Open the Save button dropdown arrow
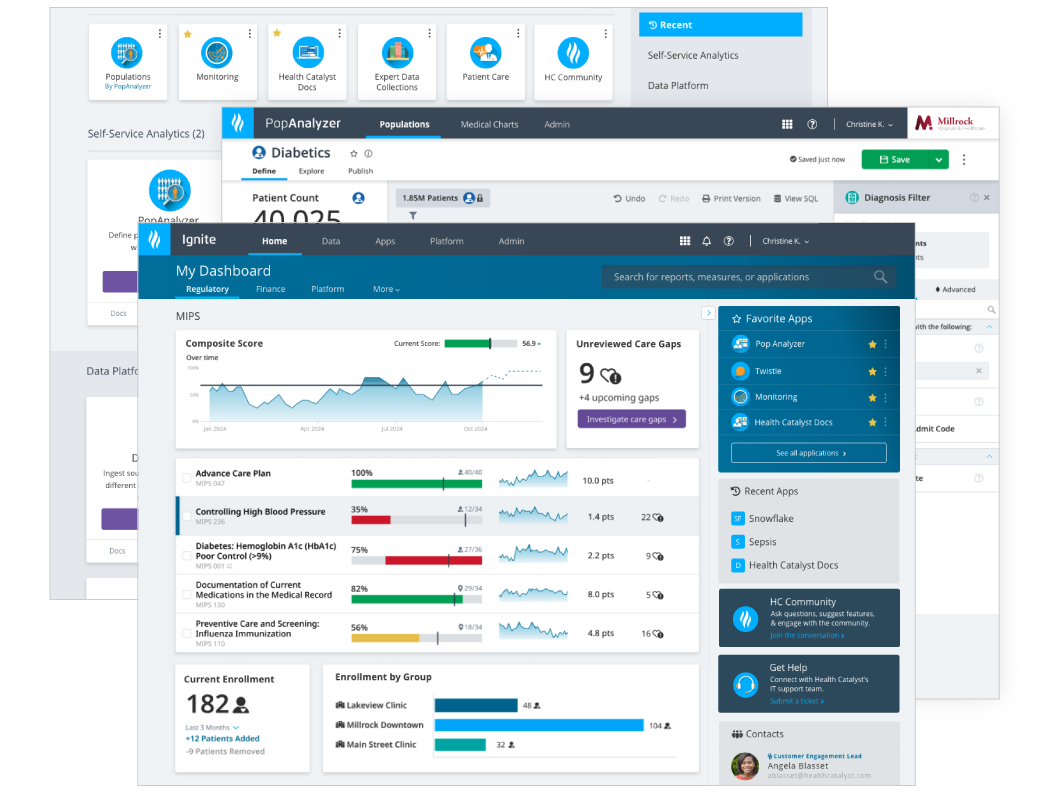The image size is (1050, 795). click(939, 159)
